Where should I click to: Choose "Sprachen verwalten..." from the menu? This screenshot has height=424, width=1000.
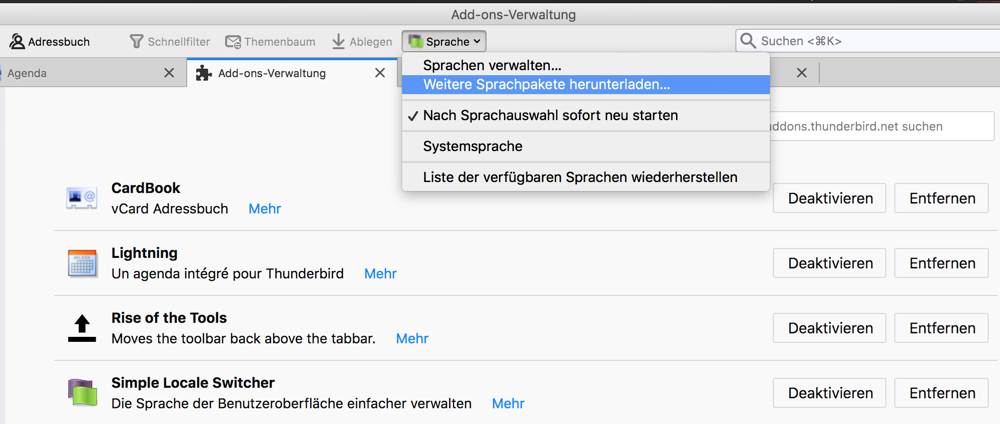click(x=492, y=65)
